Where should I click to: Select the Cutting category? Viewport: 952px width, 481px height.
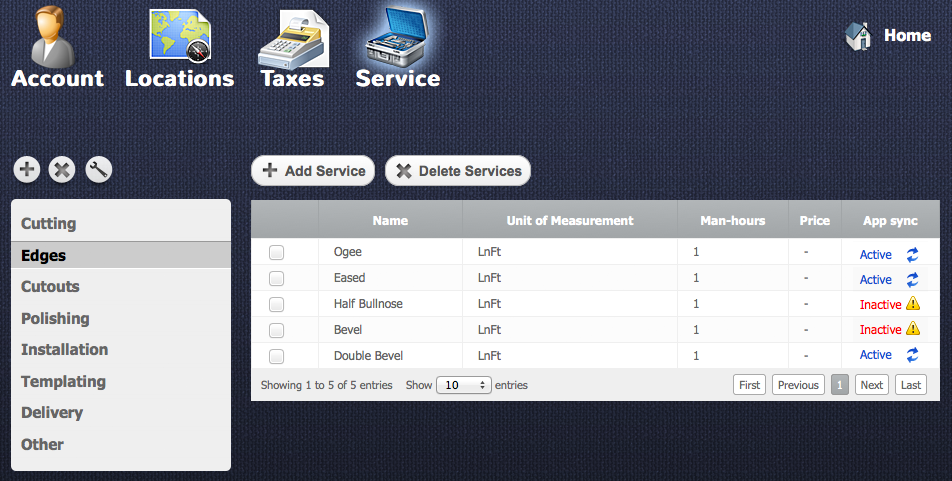pos(121,223)
